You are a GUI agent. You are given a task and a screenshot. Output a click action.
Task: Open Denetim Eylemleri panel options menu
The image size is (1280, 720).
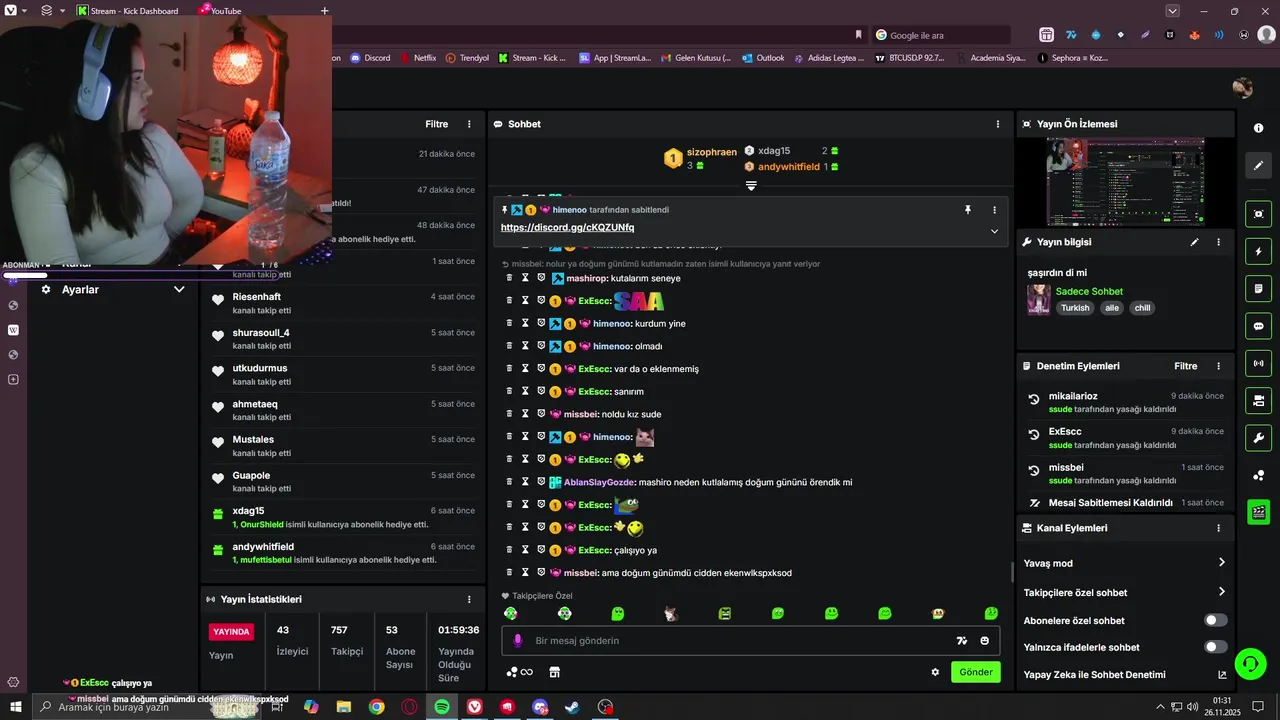[x=1218, y=366]
